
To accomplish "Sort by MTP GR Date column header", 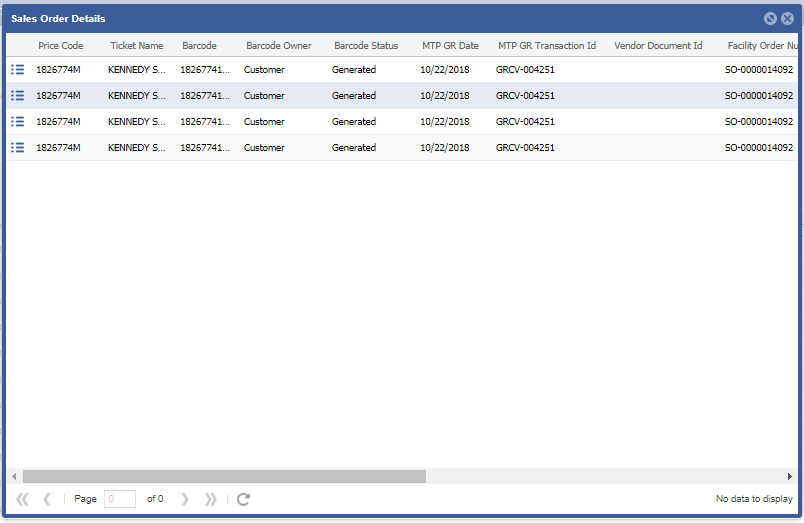I will (x=450, y=46).
